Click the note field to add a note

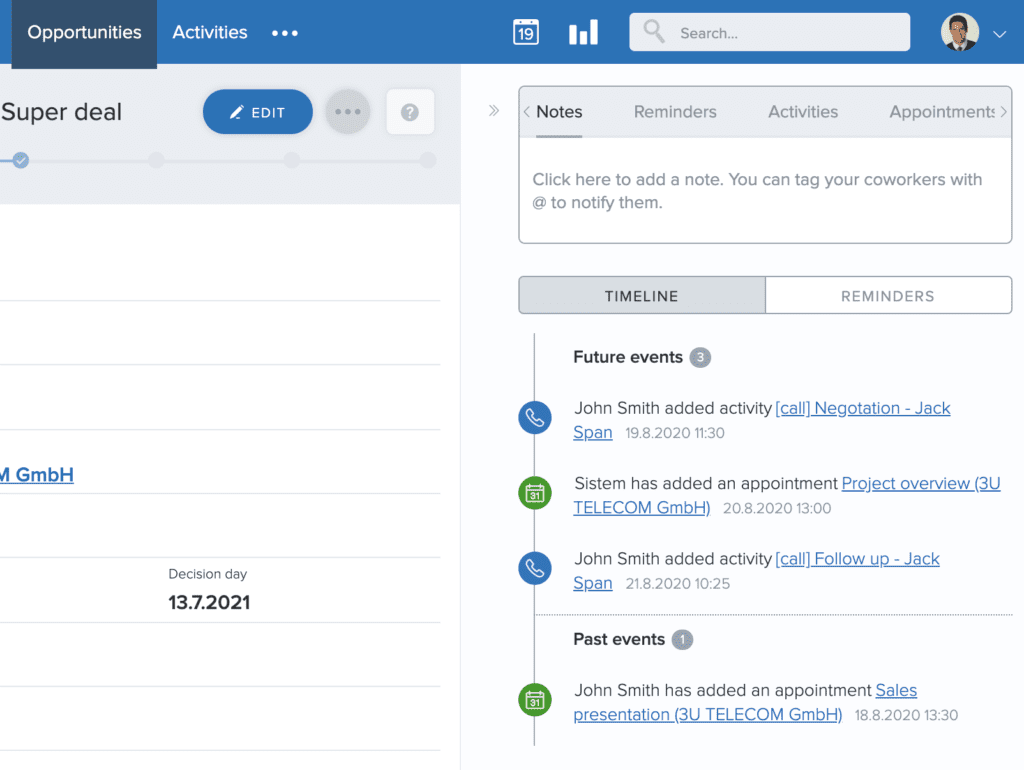[764, 190]
